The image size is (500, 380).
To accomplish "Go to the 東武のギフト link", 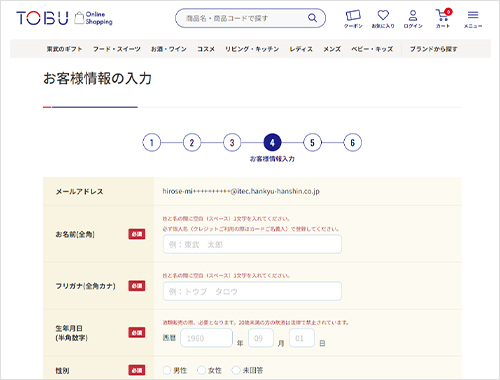I will [64, 49].
